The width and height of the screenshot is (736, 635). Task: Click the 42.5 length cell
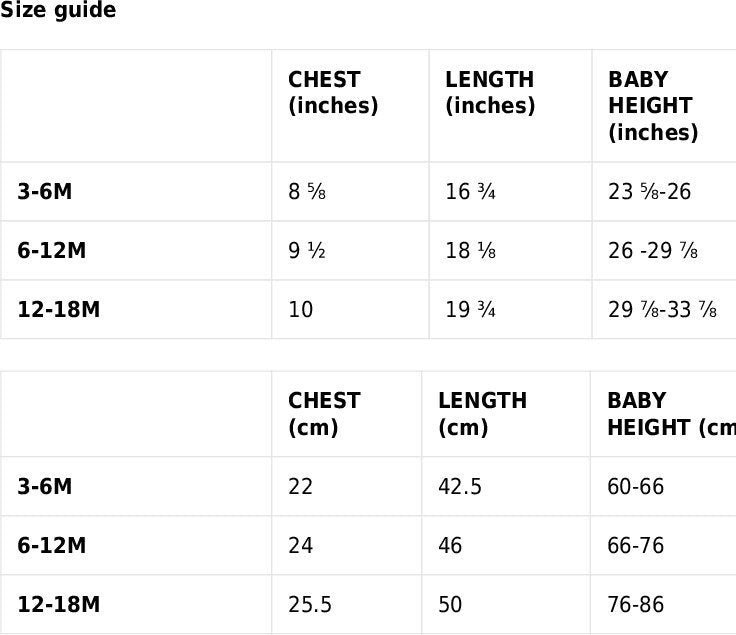(460, 487)
